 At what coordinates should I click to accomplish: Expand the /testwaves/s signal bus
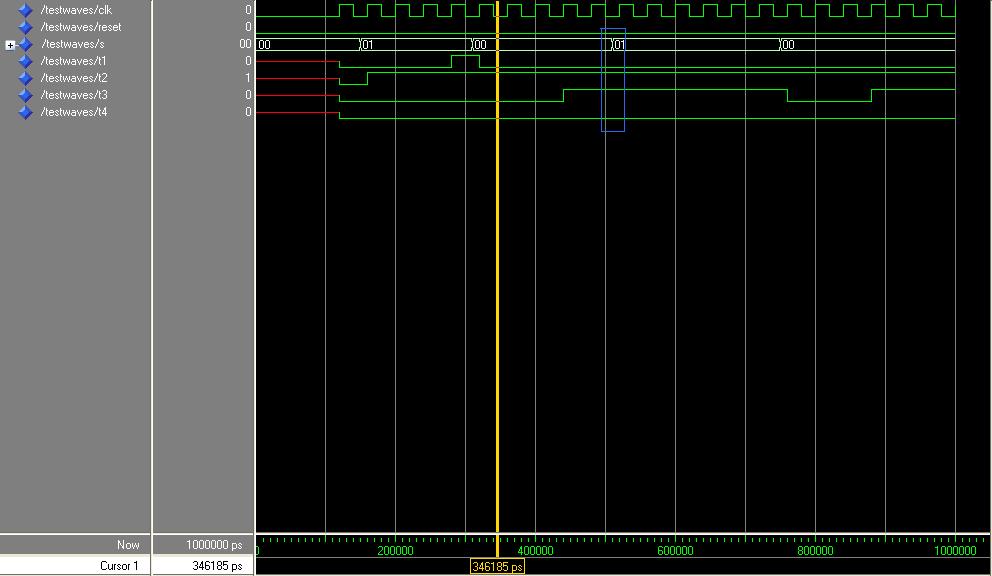[10, 46]
